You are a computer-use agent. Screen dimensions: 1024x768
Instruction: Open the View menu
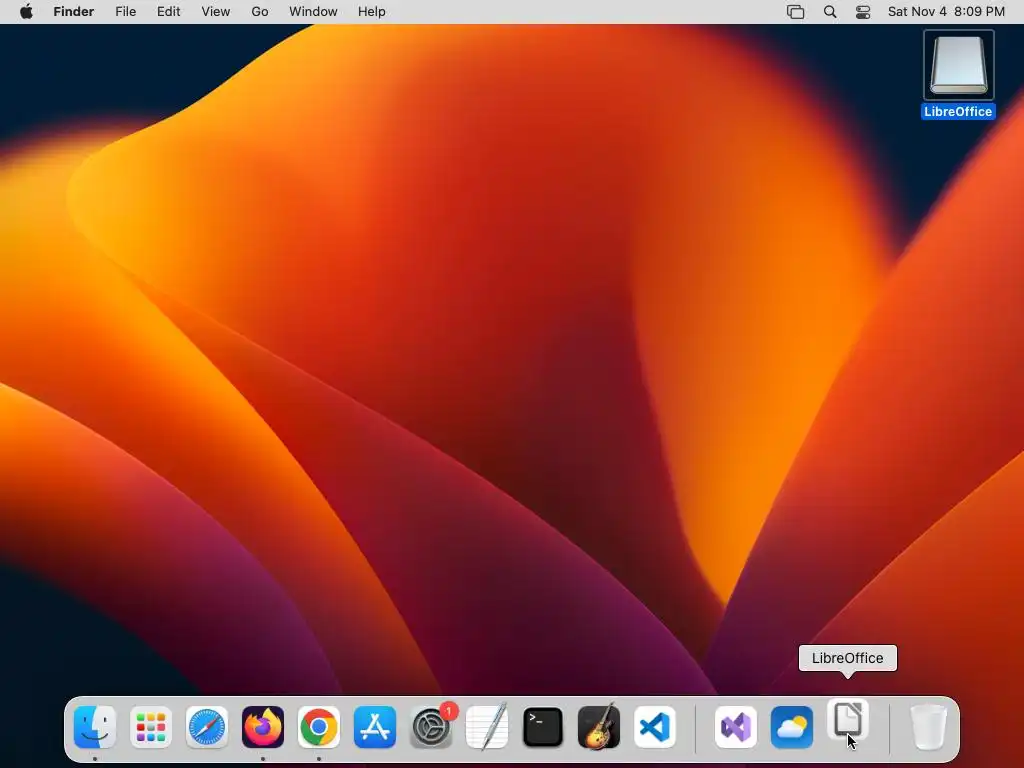(x=216, y=12)
